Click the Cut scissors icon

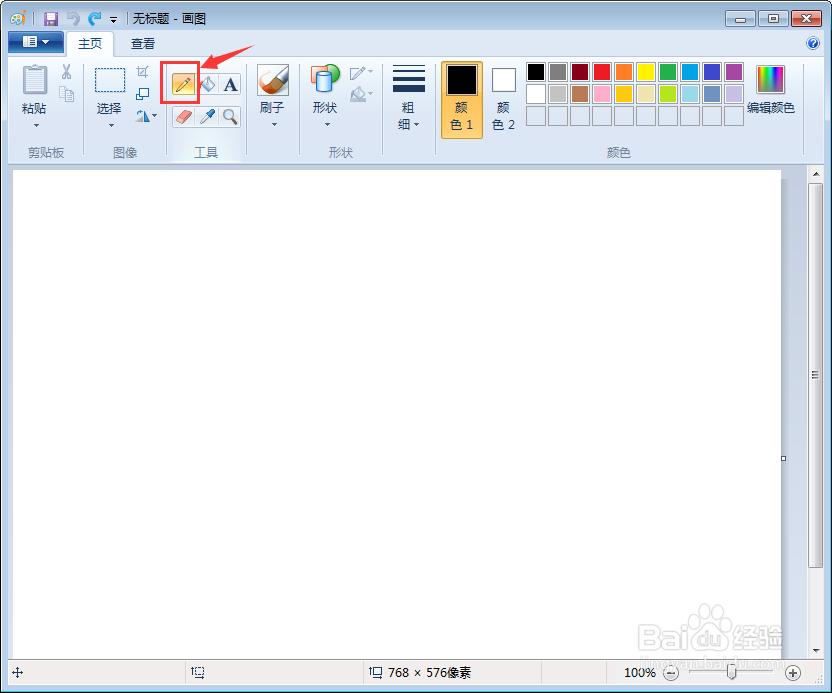pyautogui.click(x=66, y=72)
